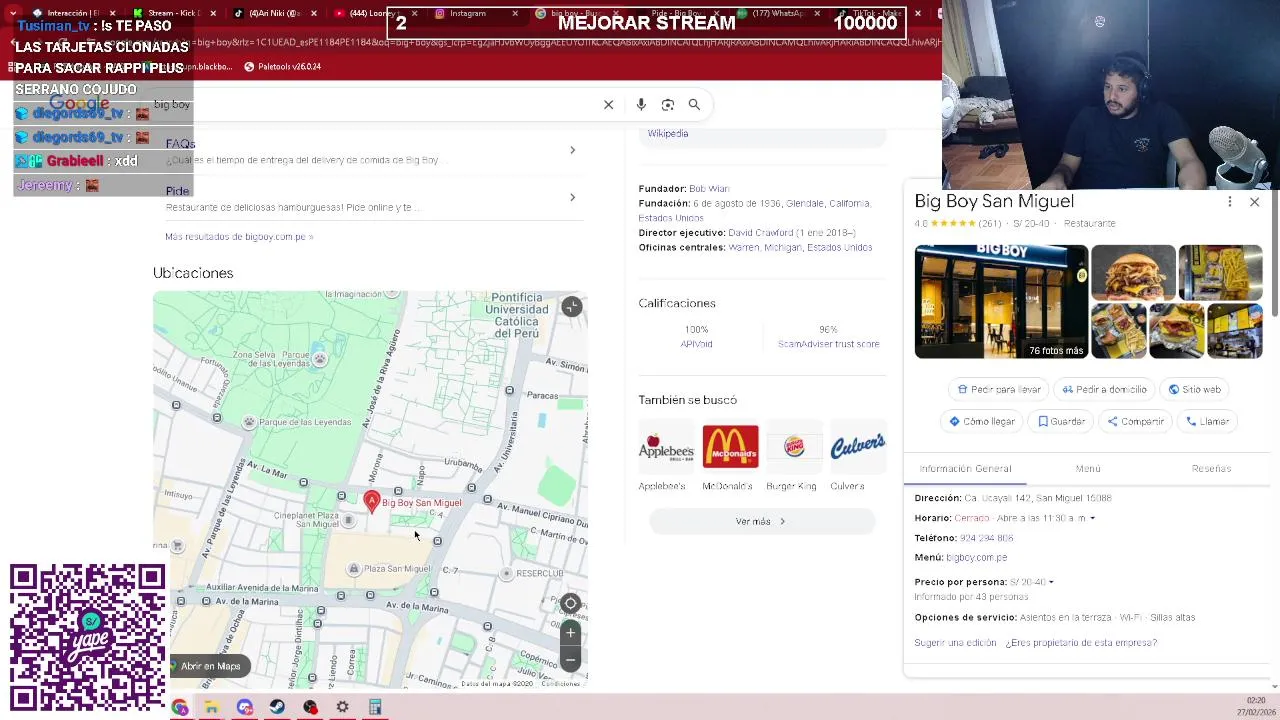Screen dimensions: 1280x720
Task: Expand the price per person dropdown
Action: coord(1051,582)
